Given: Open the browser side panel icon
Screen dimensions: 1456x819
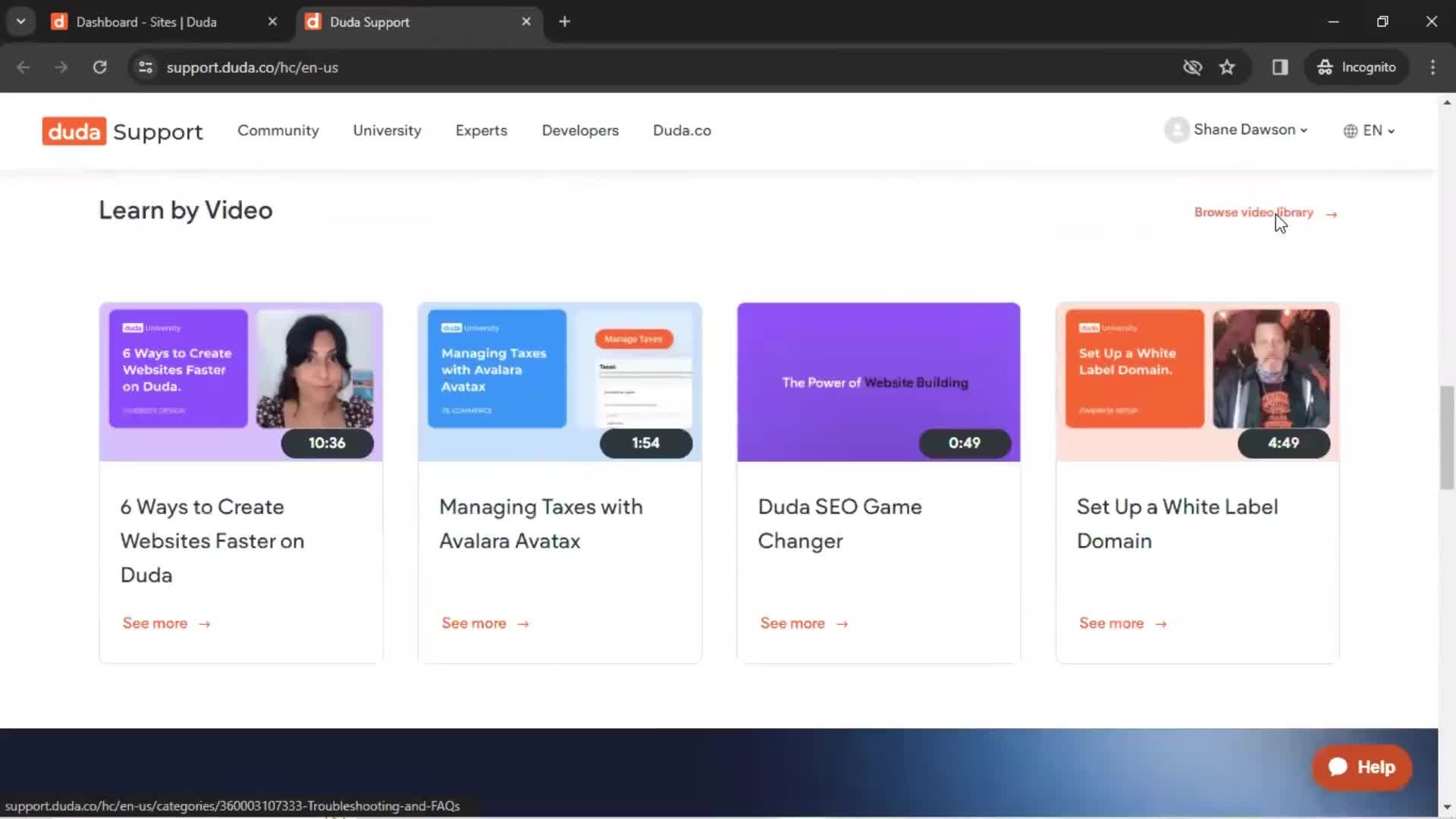Looking at the screenshot, I should coord(1280,67).
